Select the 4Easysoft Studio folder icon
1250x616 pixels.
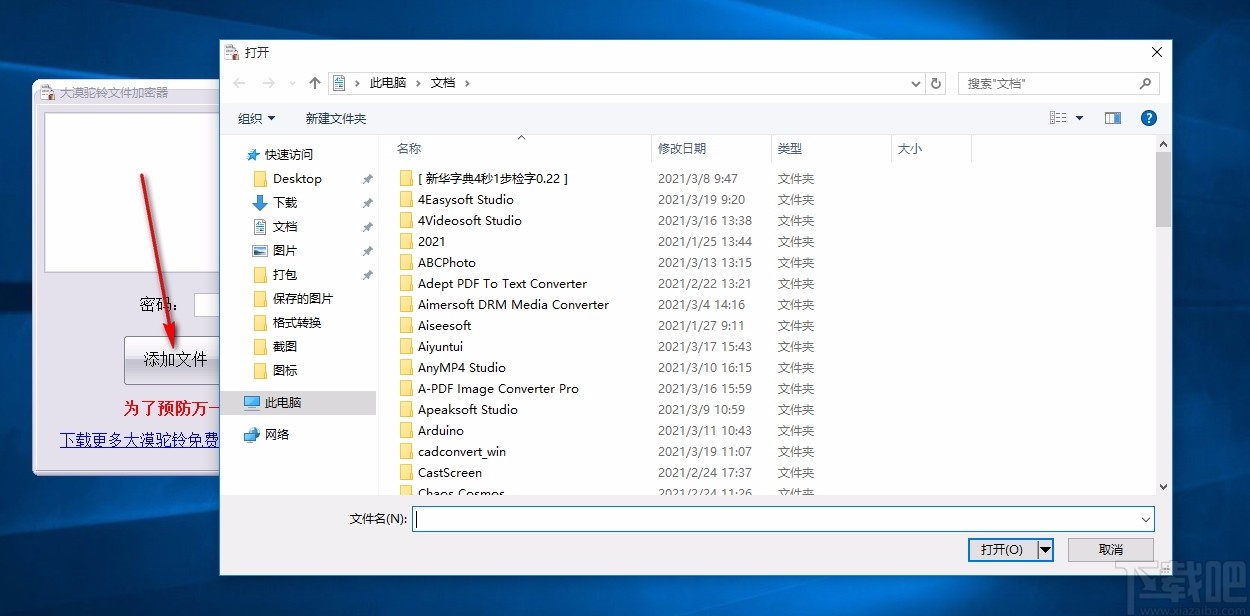[405, 199]
